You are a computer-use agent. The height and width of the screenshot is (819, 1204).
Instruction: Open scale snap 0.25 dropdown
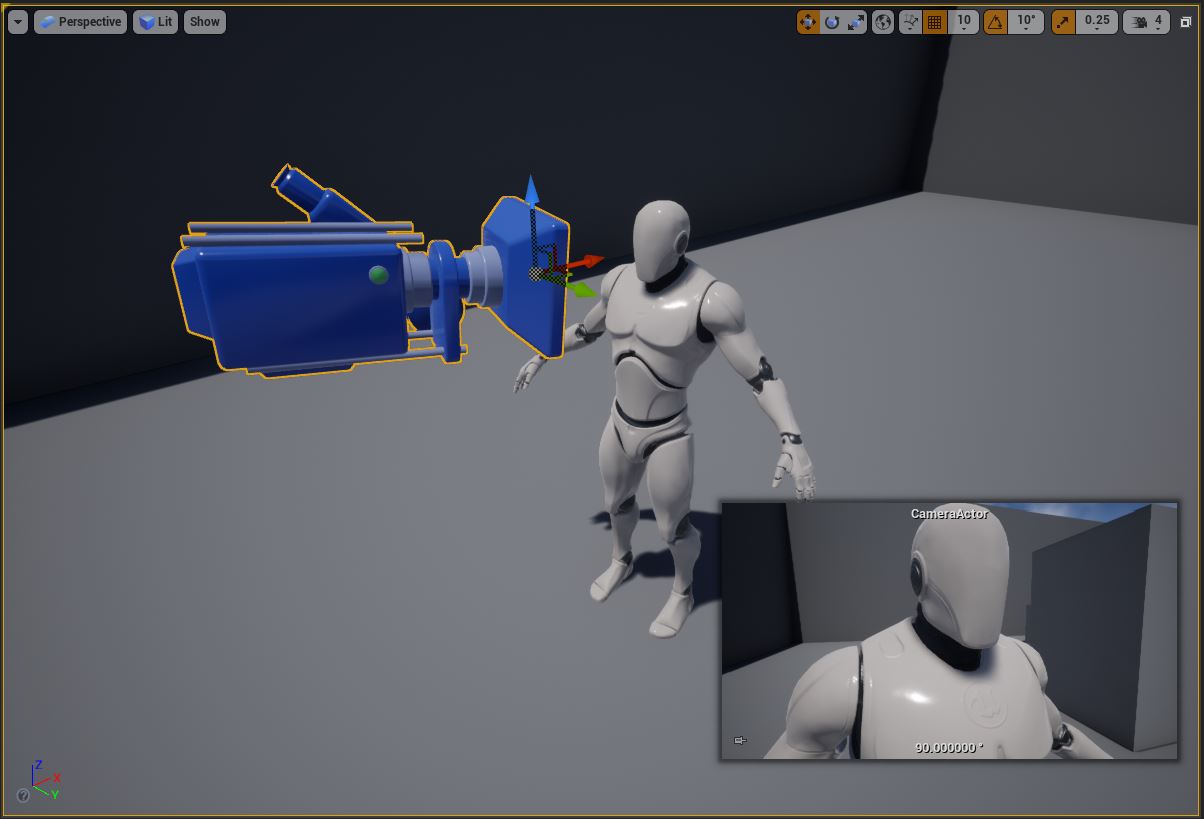click(1097, 22)
